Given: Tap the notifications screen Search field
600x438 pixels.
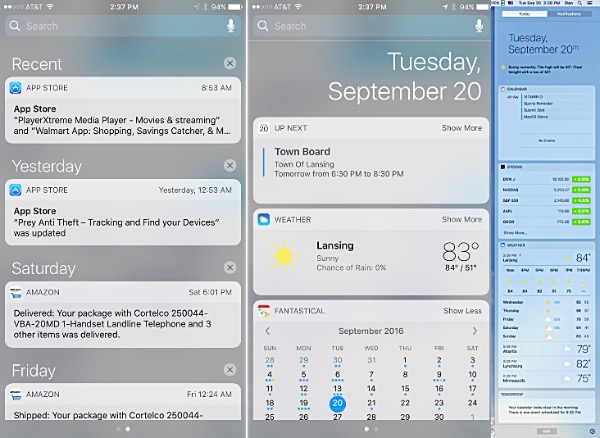Looking at the screenshot, I should (x=123, y=26).
